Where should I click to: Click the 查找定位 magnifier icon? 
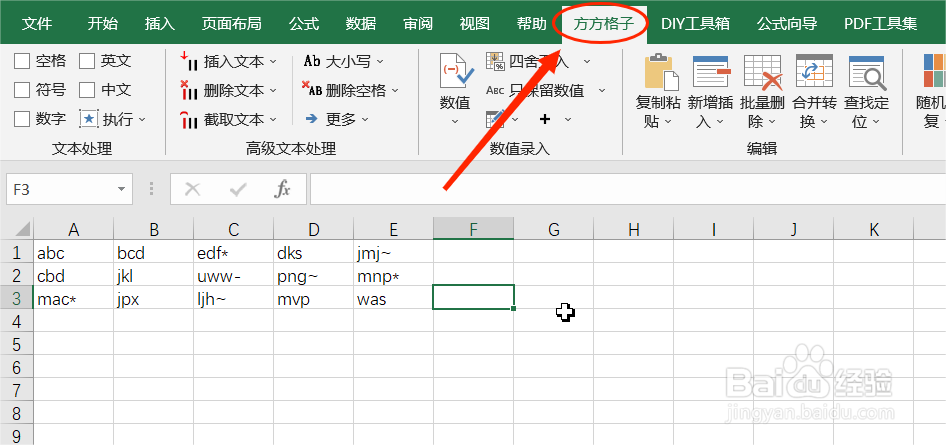point(866,72)
